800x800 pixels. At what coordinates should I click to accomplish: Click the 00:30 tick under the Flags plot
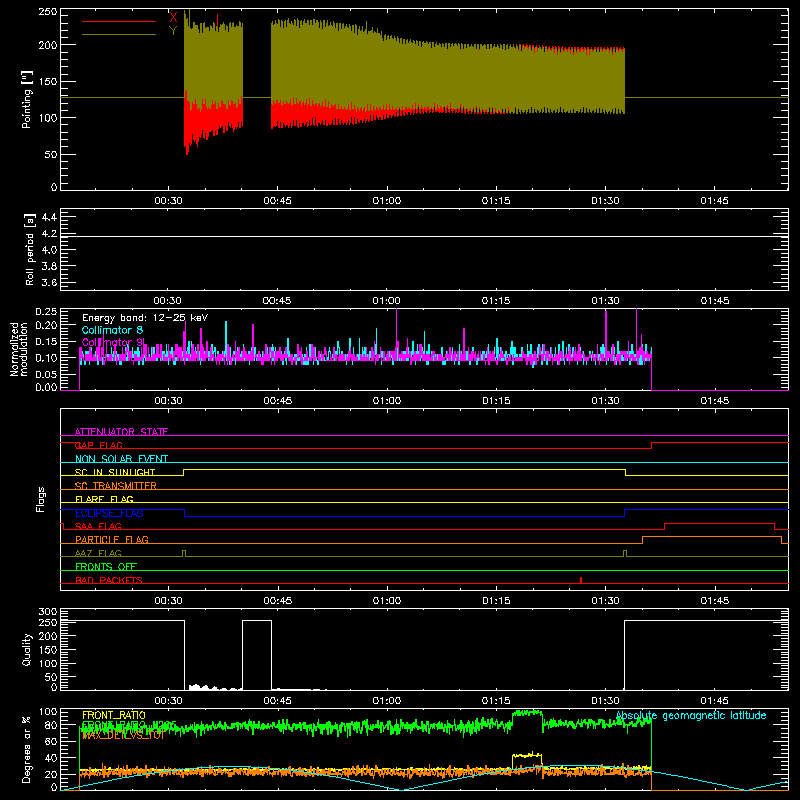168,601
